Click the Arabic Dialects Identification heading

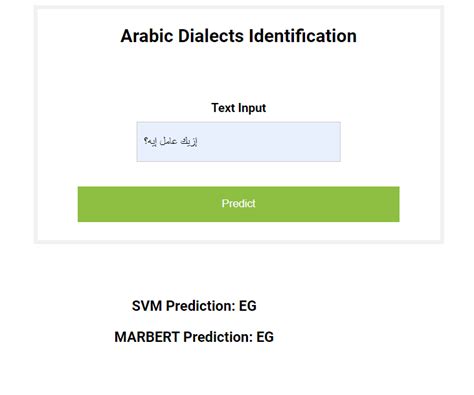click(x=238, y=36)
